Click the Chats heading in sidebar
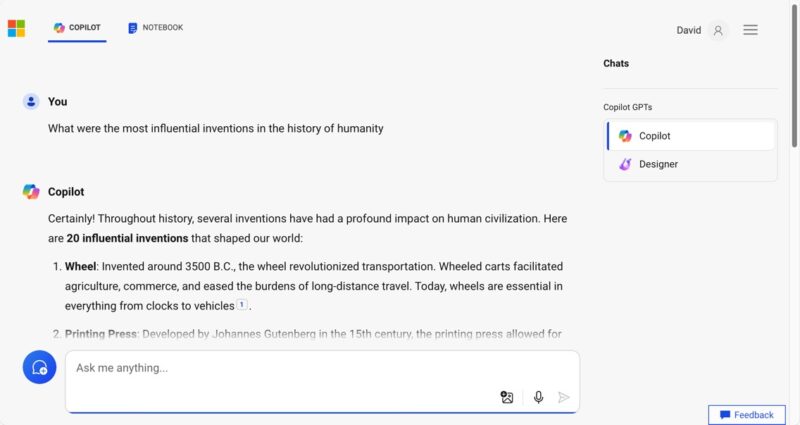 [616, 64]
